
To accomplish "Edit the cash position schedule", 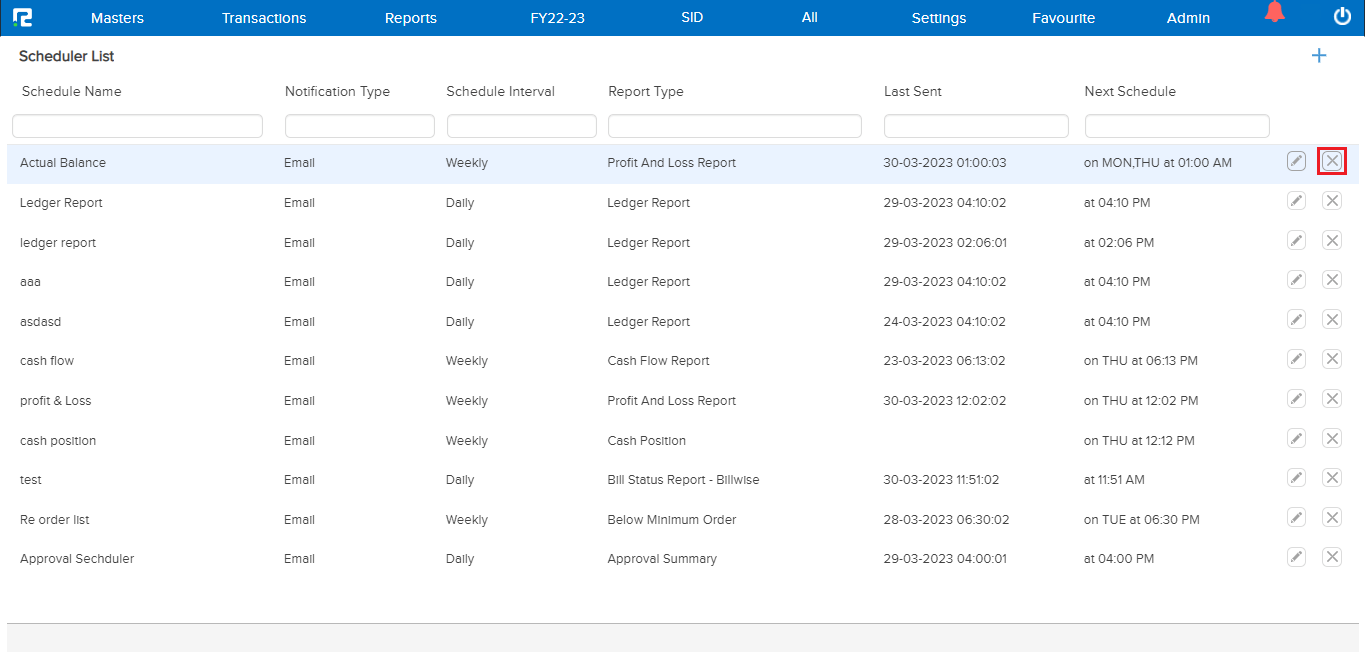I will [1296, 438].
